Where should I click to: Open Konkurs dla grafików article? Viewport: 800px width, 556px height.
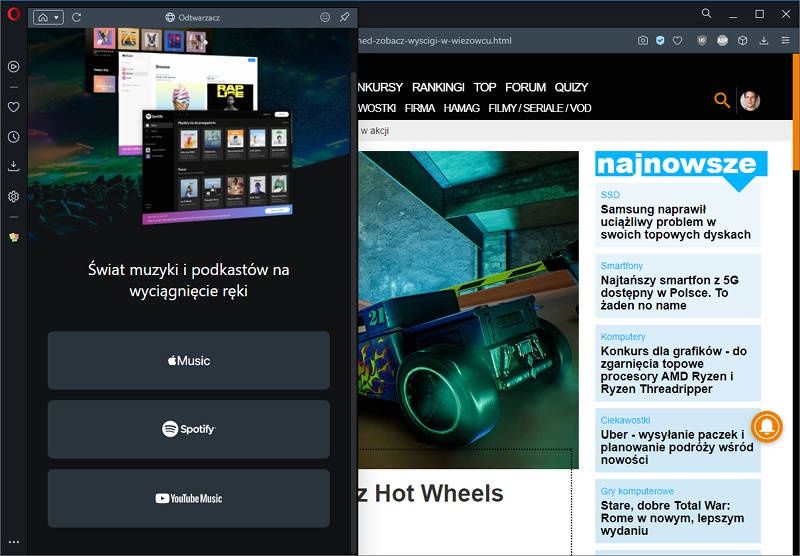[673, 370]
